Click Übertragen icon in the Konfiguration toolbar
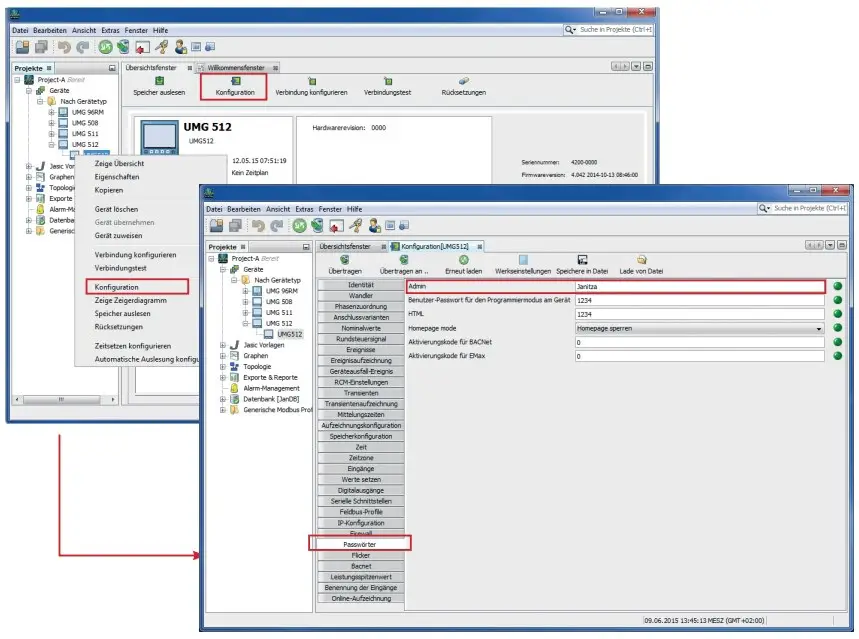Image resolution: width=859 pixels, height=639 pixels. coord(345,260)
